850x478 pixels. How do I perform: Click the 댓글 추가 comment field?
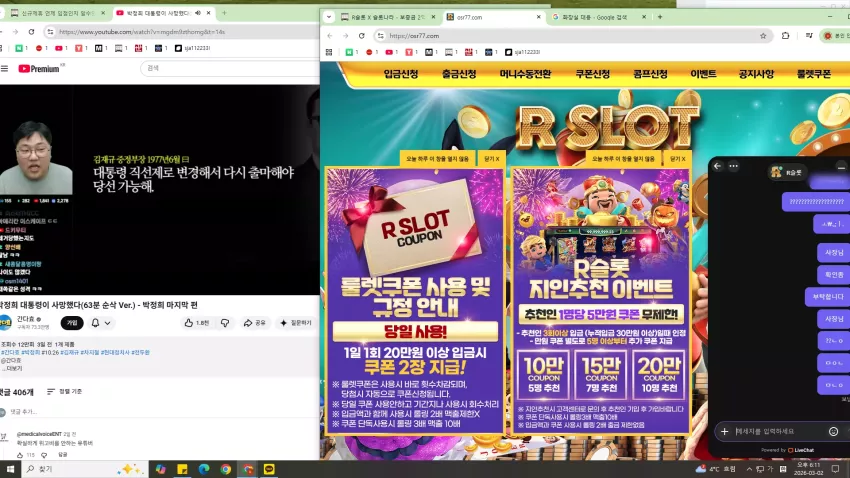pos(163,412)
